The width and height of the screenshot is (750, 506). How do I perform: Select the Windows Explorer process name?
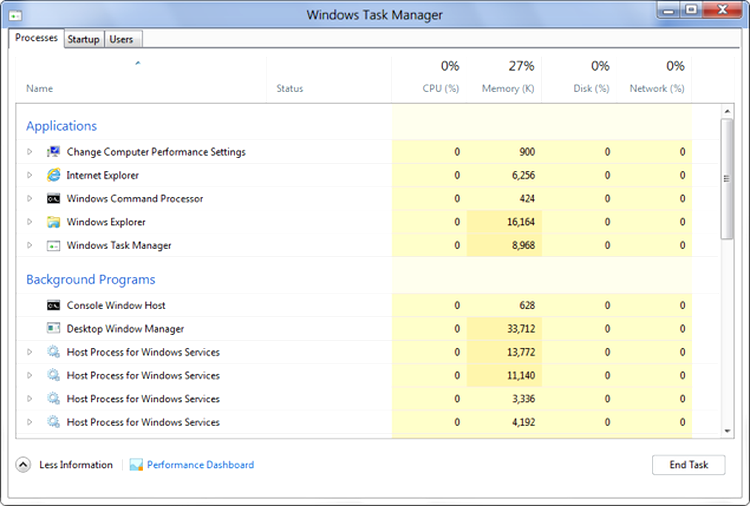106,222
